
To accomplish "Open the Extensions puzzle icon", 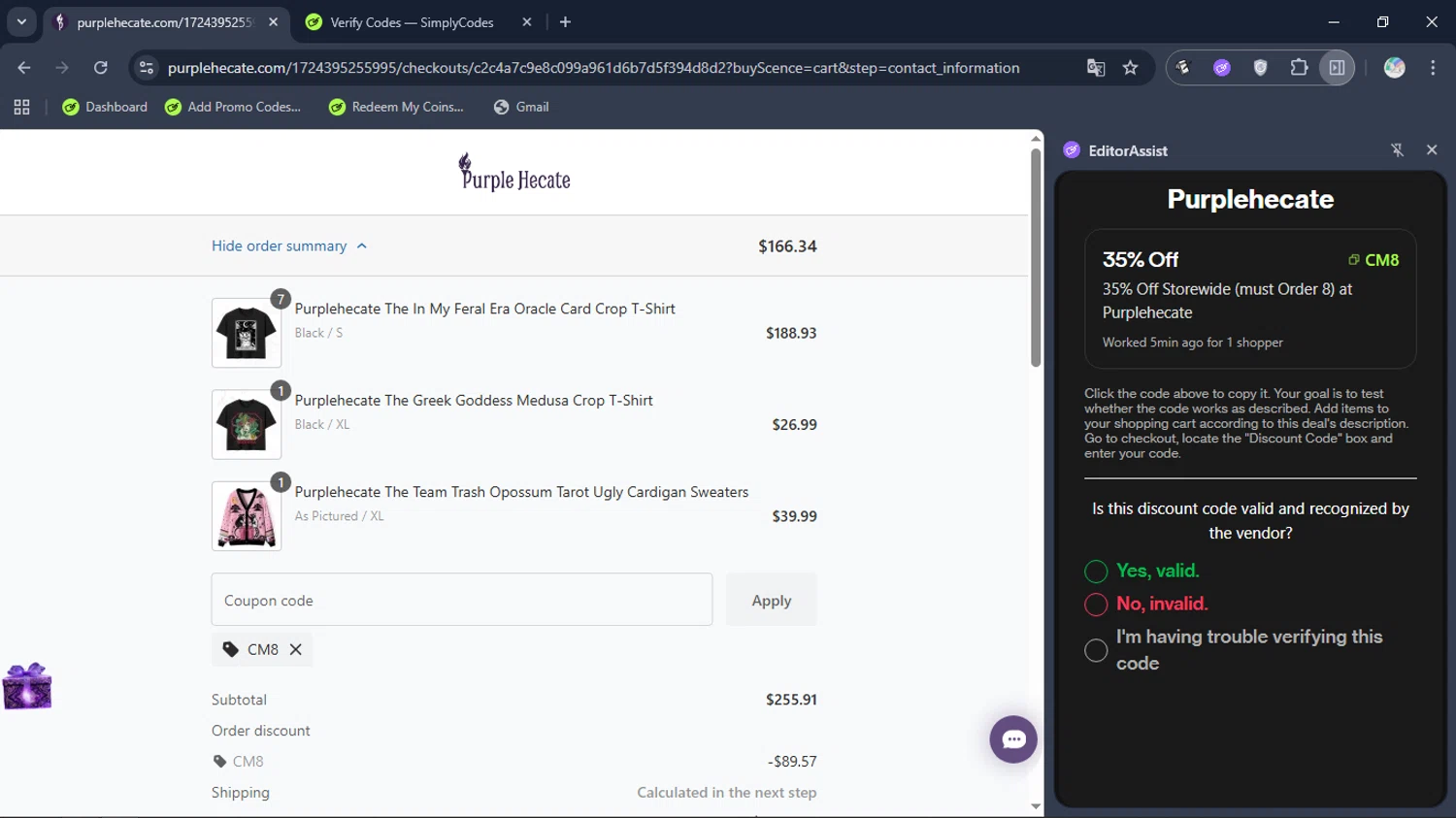I will pos(1299,68).
